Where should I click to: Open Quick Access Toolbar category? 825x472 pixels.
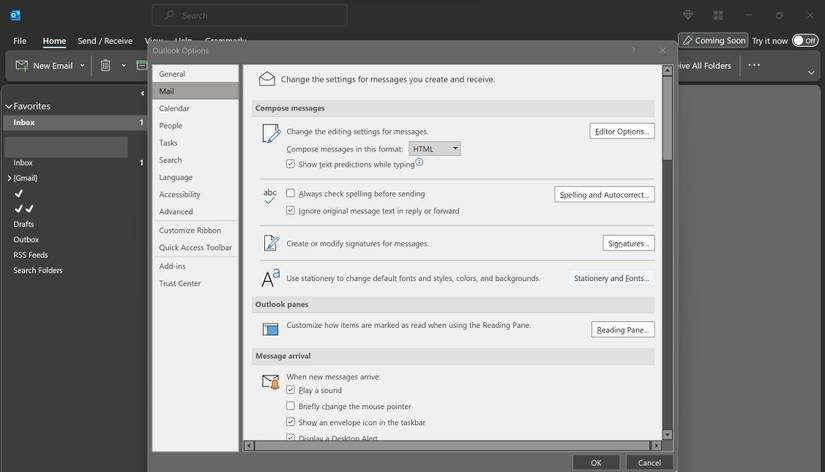coord(195,247)
